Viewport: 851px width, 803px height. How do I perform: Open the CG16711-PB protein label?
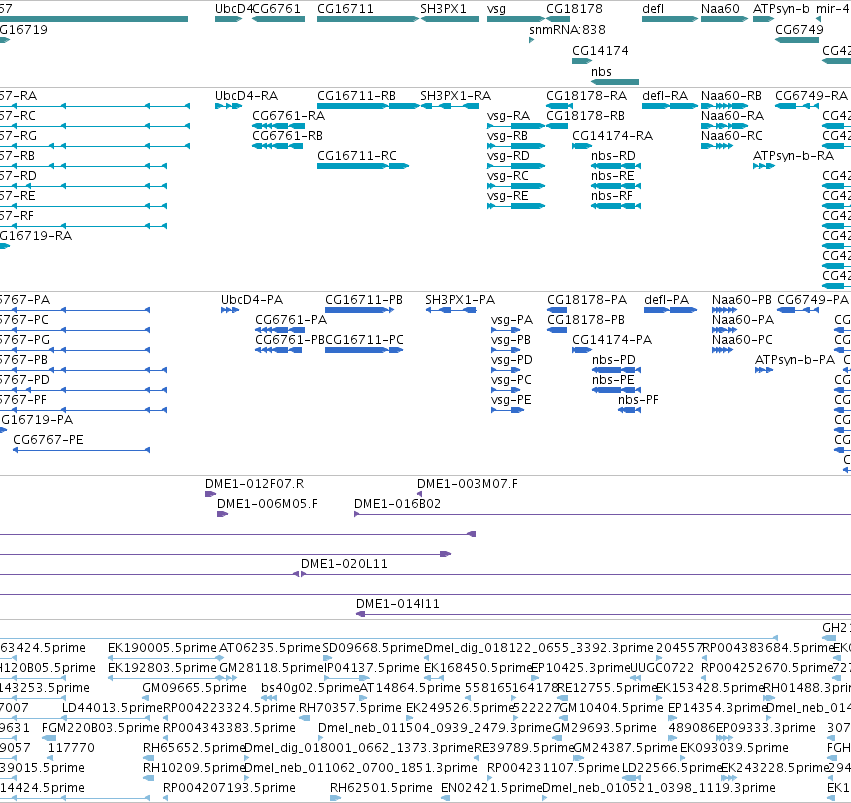(x=364, y=300)
